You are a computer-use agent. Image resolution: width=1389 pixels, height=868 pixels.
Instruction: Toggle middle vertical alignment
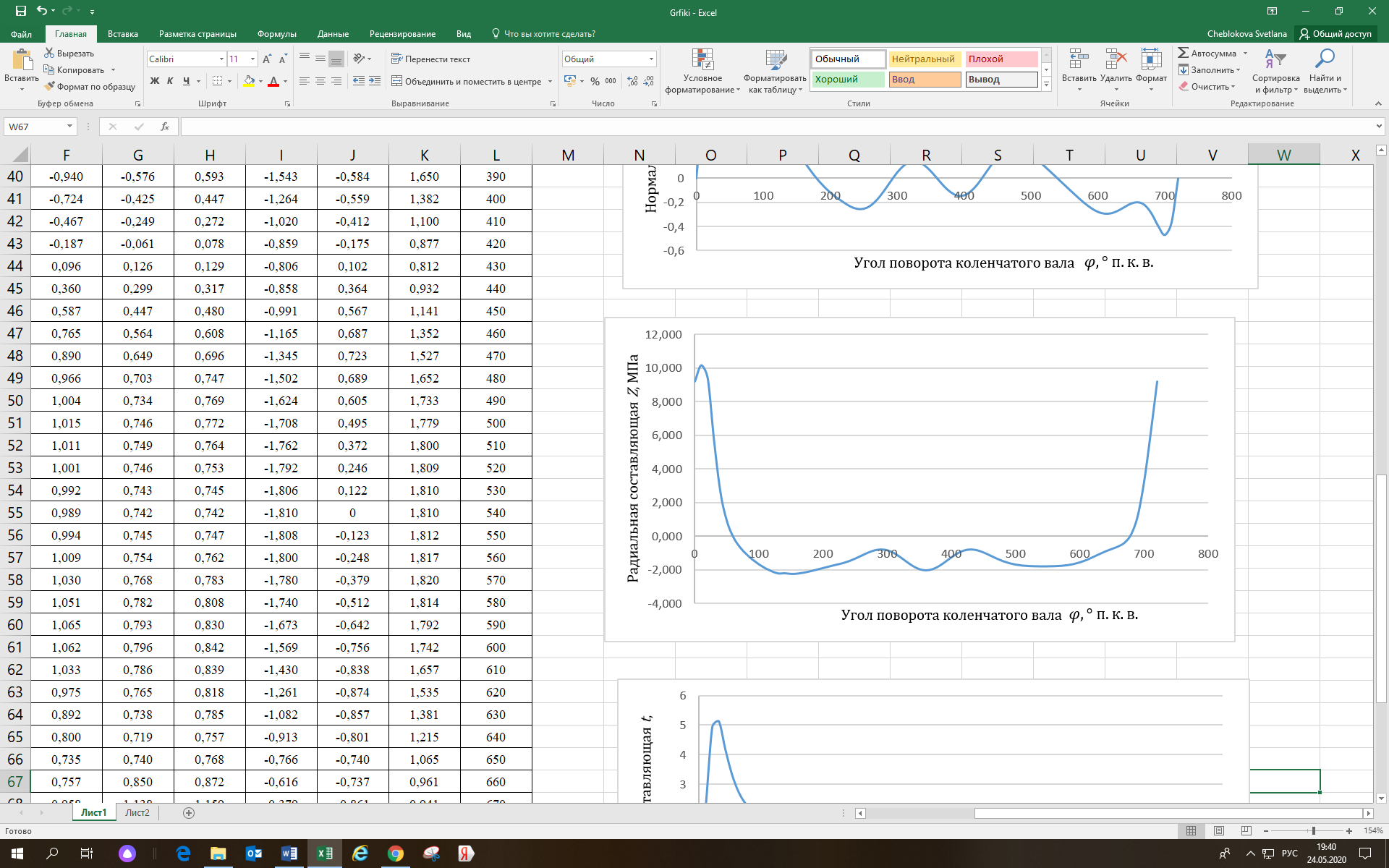click(320, 59)
